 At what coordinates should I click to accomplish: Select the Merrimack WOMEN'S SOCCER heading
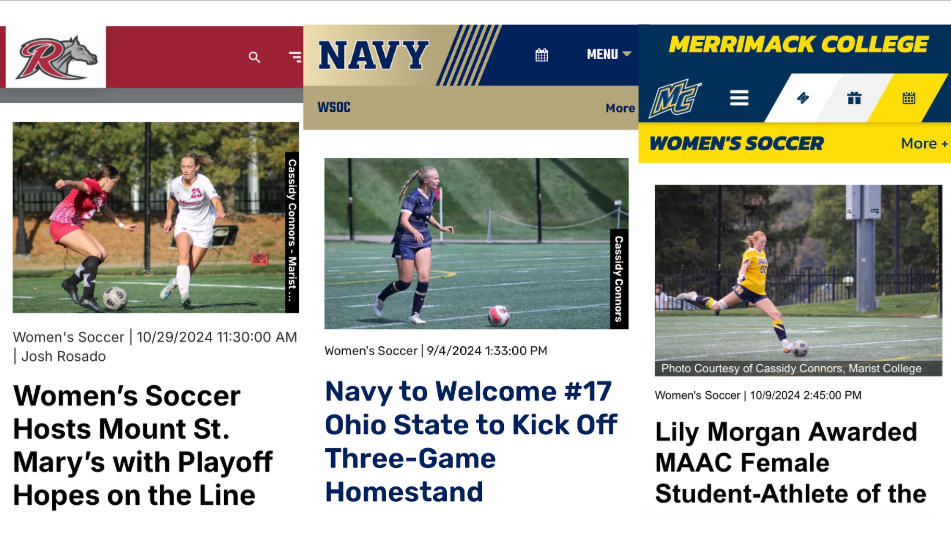pos(737,143)
